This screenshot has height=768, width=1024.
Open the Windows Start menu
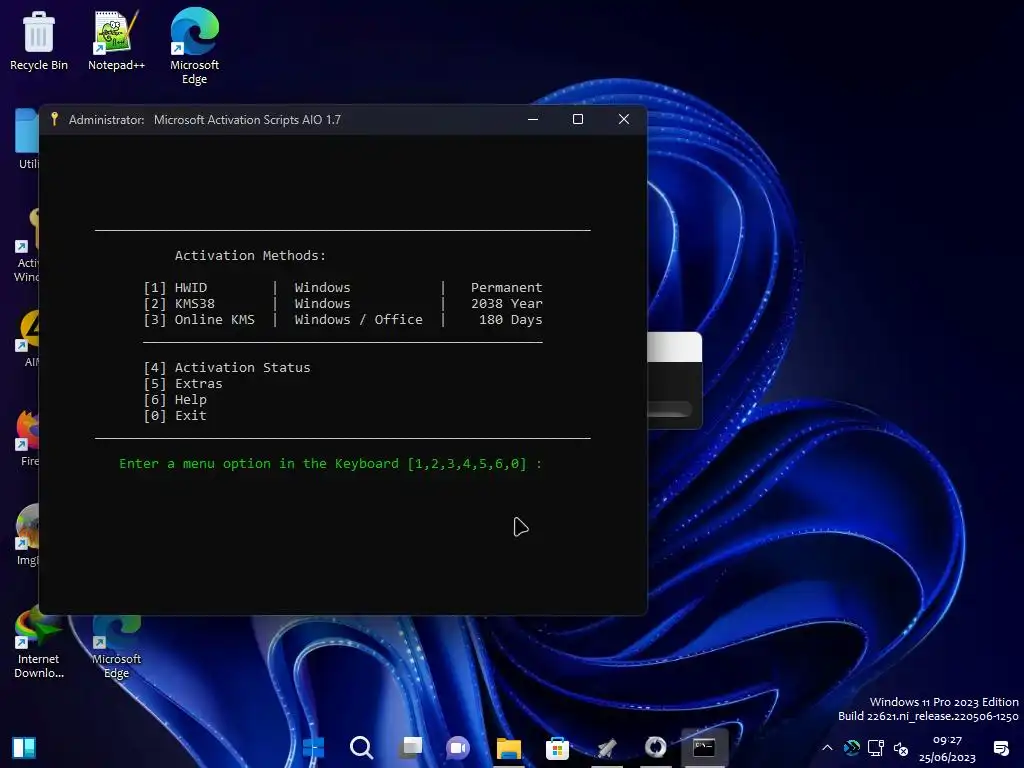(313, 747)
